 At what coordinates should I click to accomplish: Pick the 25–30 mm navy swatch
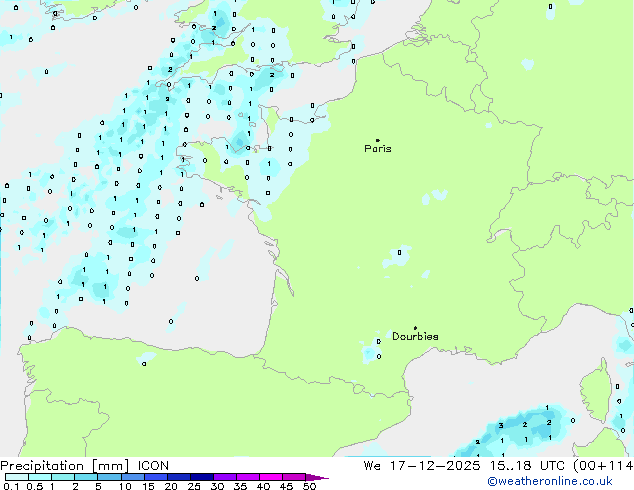click(x=201, y=477)
